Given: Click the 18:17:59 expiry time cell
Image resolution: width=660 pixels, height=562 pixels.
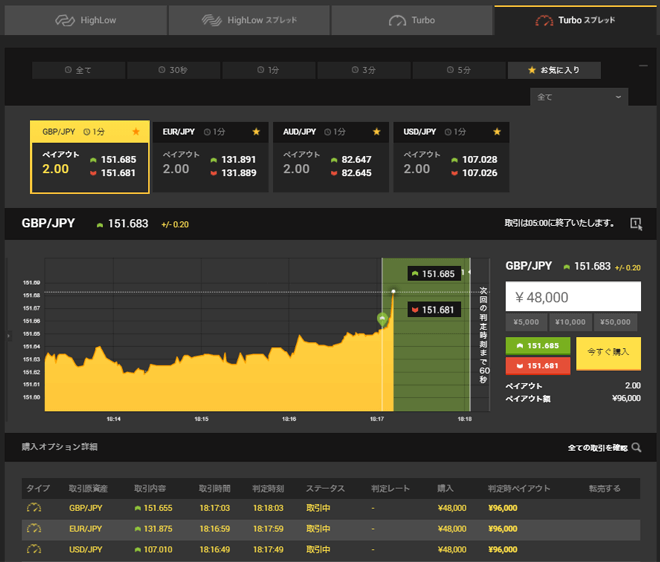Looking at the screenshot, I should [x=268, y=529].
